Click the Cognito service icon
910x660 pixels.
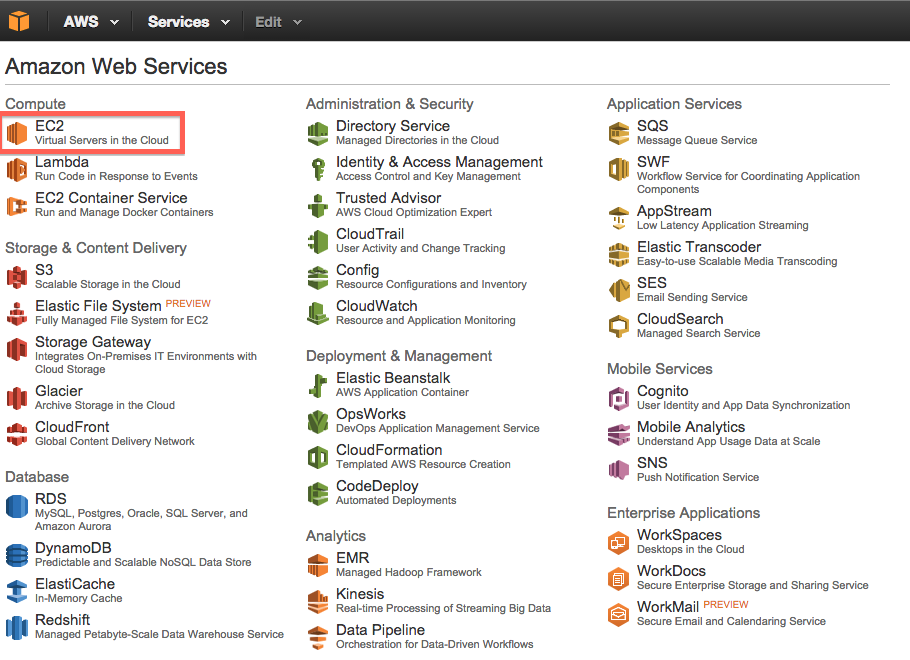619,398
